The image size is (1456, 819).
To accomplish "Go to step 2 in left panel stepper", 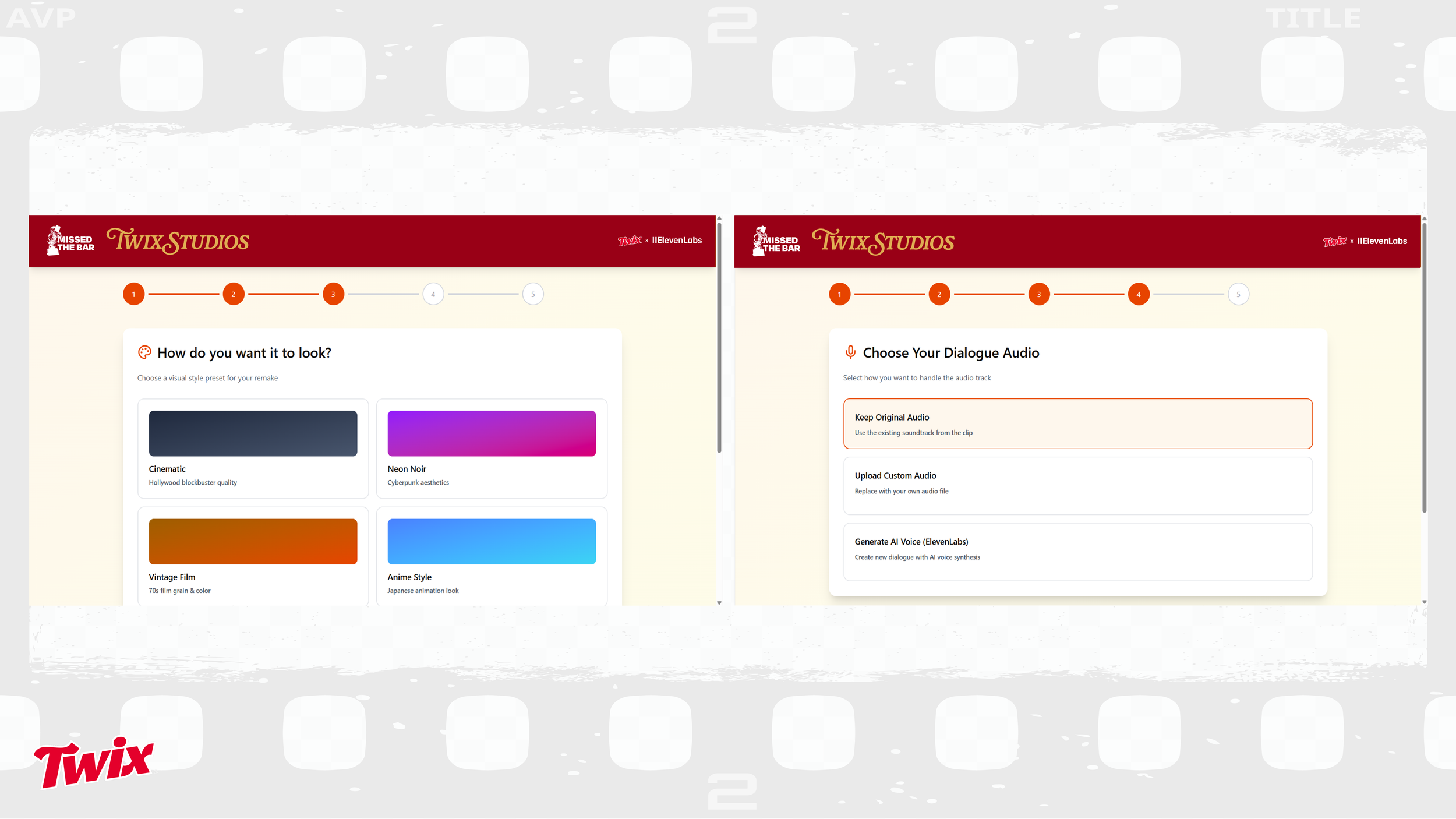I will tap(234, 294).
